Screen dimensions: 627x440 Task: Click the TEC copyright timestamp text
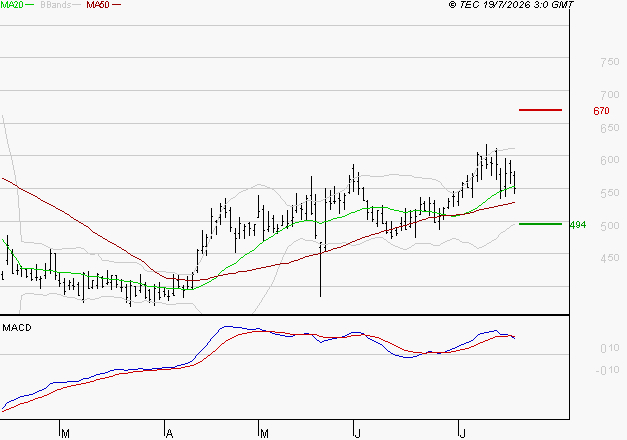(x=511, y=5)
